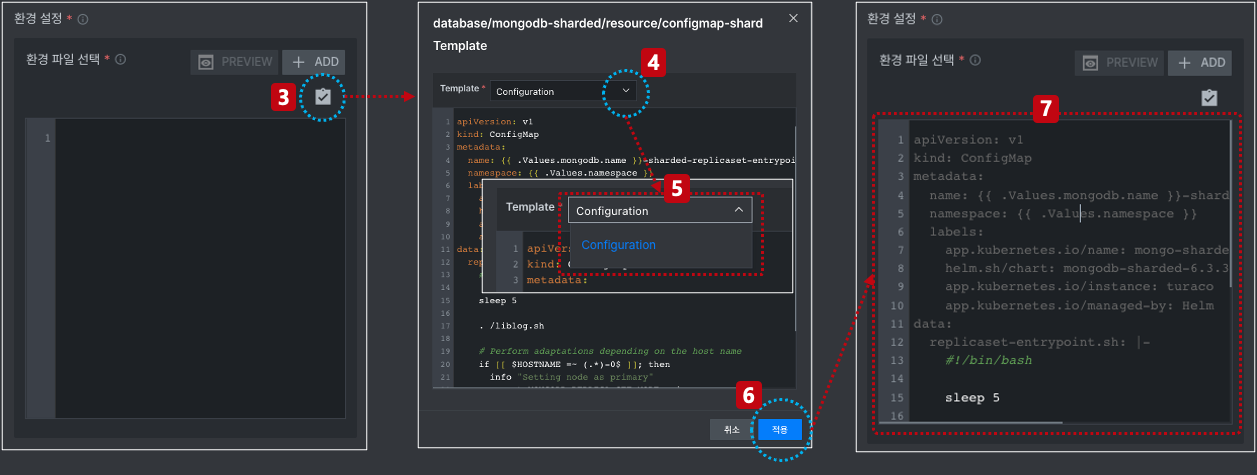Image resolution: width=1257 pixels, height=475 pixels.
Task: Close the configmap-shard template dialog
Action: [794, 18]
